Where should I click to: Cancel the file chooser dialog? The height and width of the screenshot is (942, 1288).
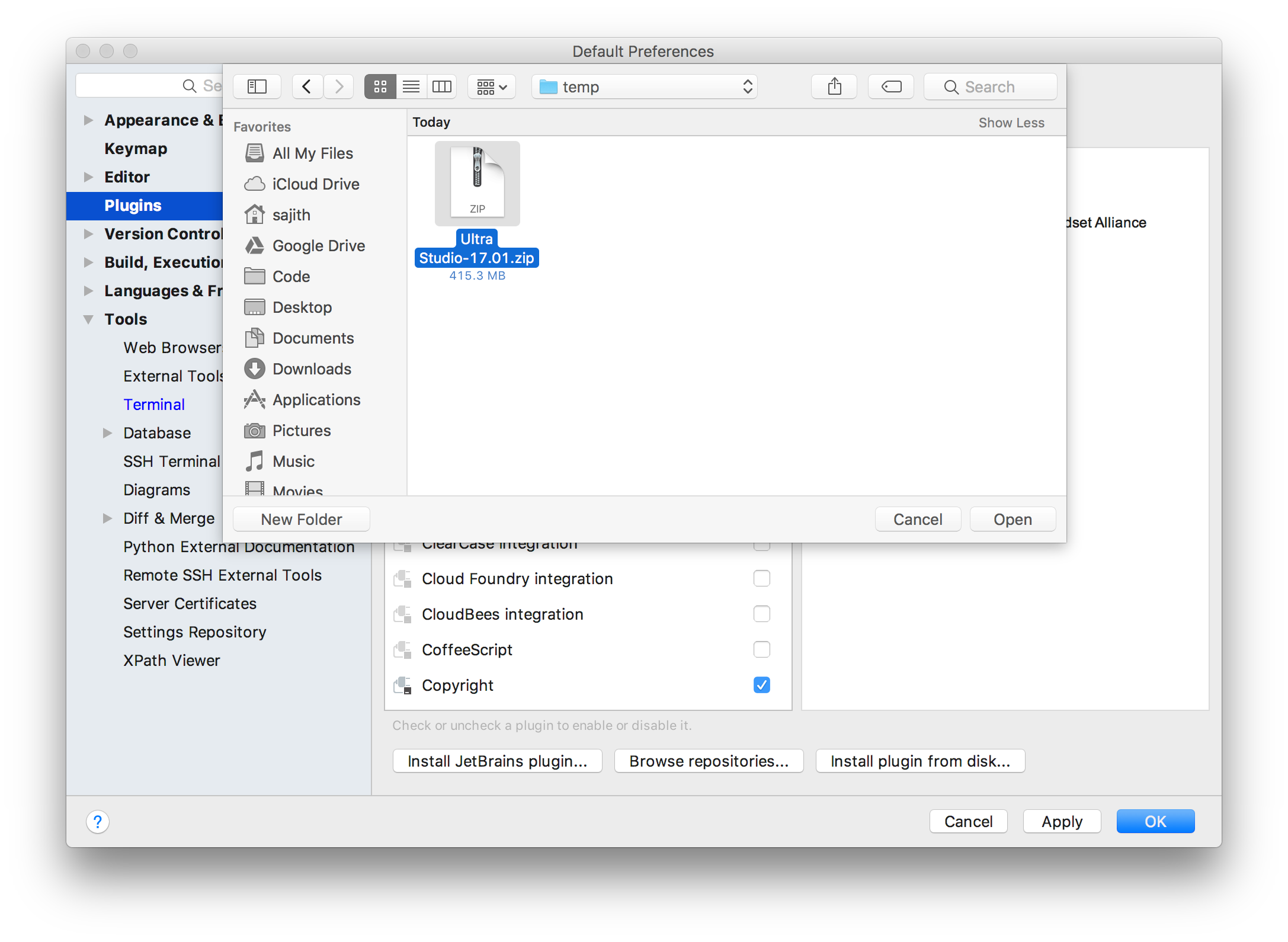[x=918, y=519]
